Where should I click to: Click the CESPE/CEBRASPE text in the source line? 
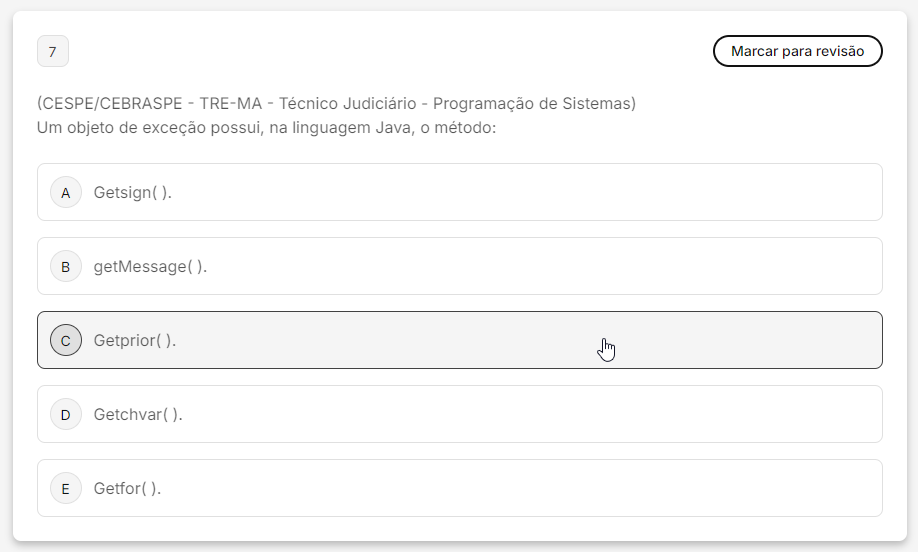pos(109,103)
